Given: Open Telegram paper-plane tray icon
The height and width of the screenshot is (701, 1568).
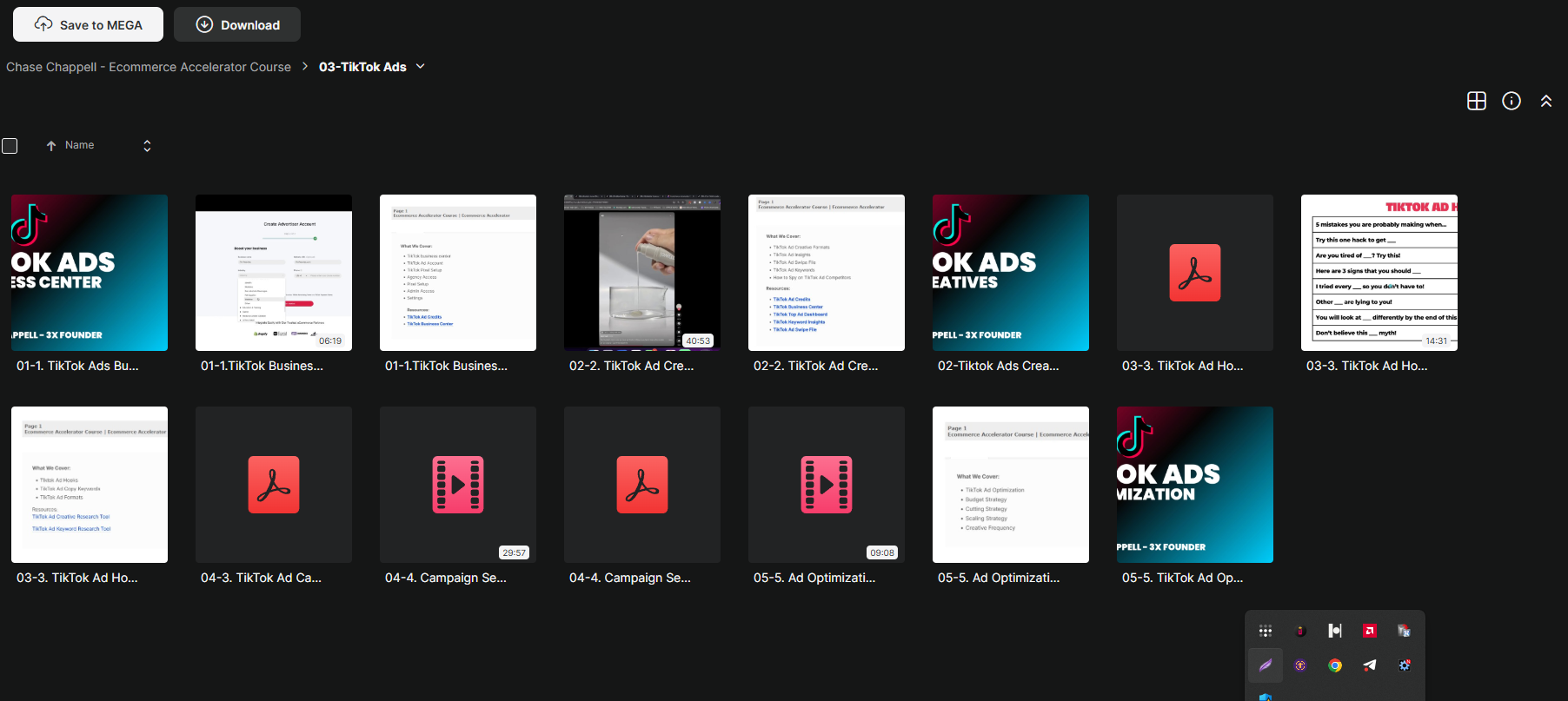Looking at the screenshot, I should pos(1370,665).
